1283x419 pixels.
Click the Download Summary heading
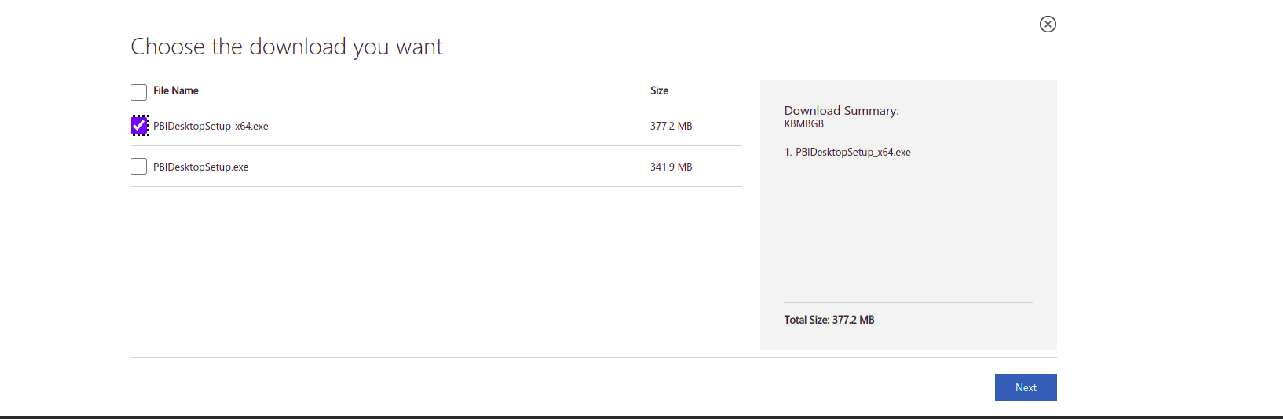(841, 110)
